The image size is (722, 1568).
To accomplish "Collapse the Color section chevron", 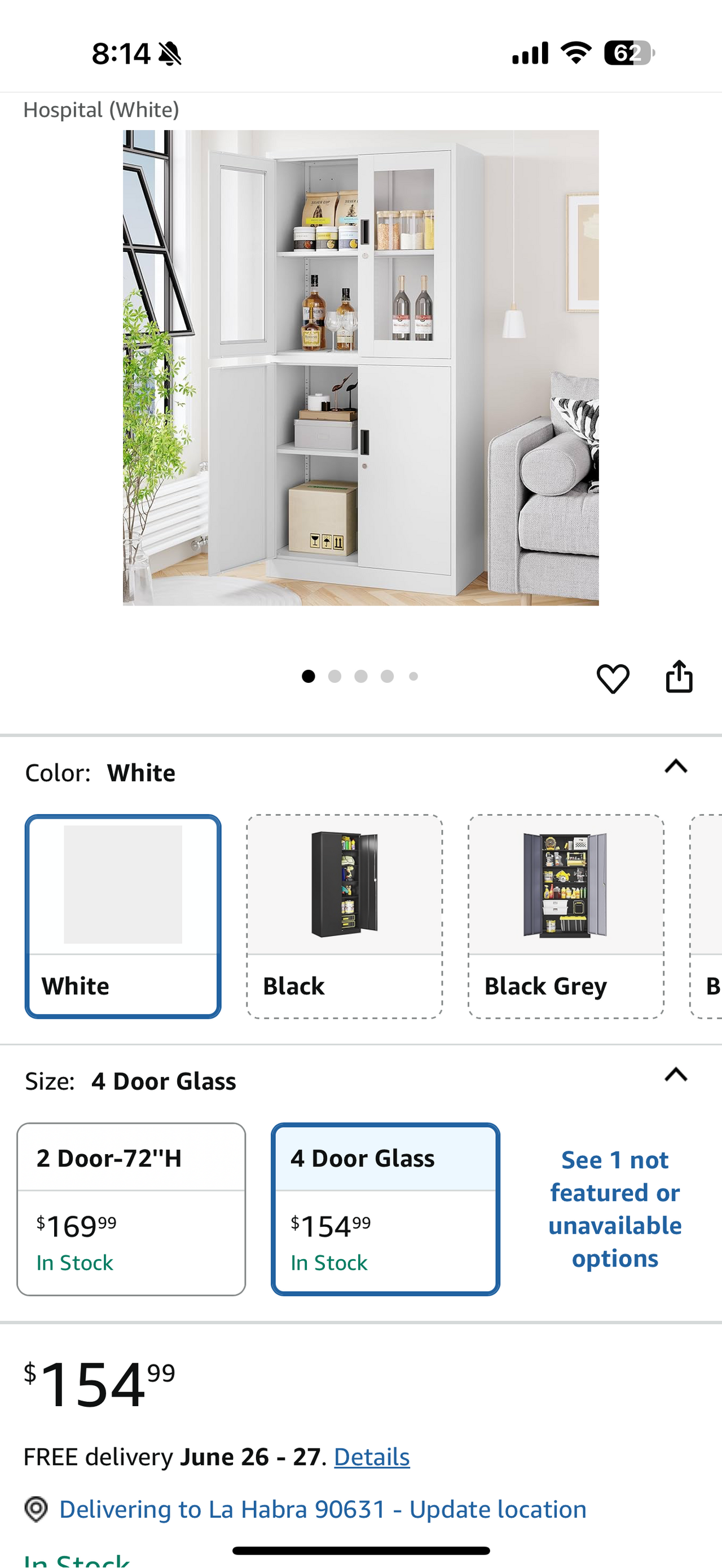I will click(x=676, y=766).
